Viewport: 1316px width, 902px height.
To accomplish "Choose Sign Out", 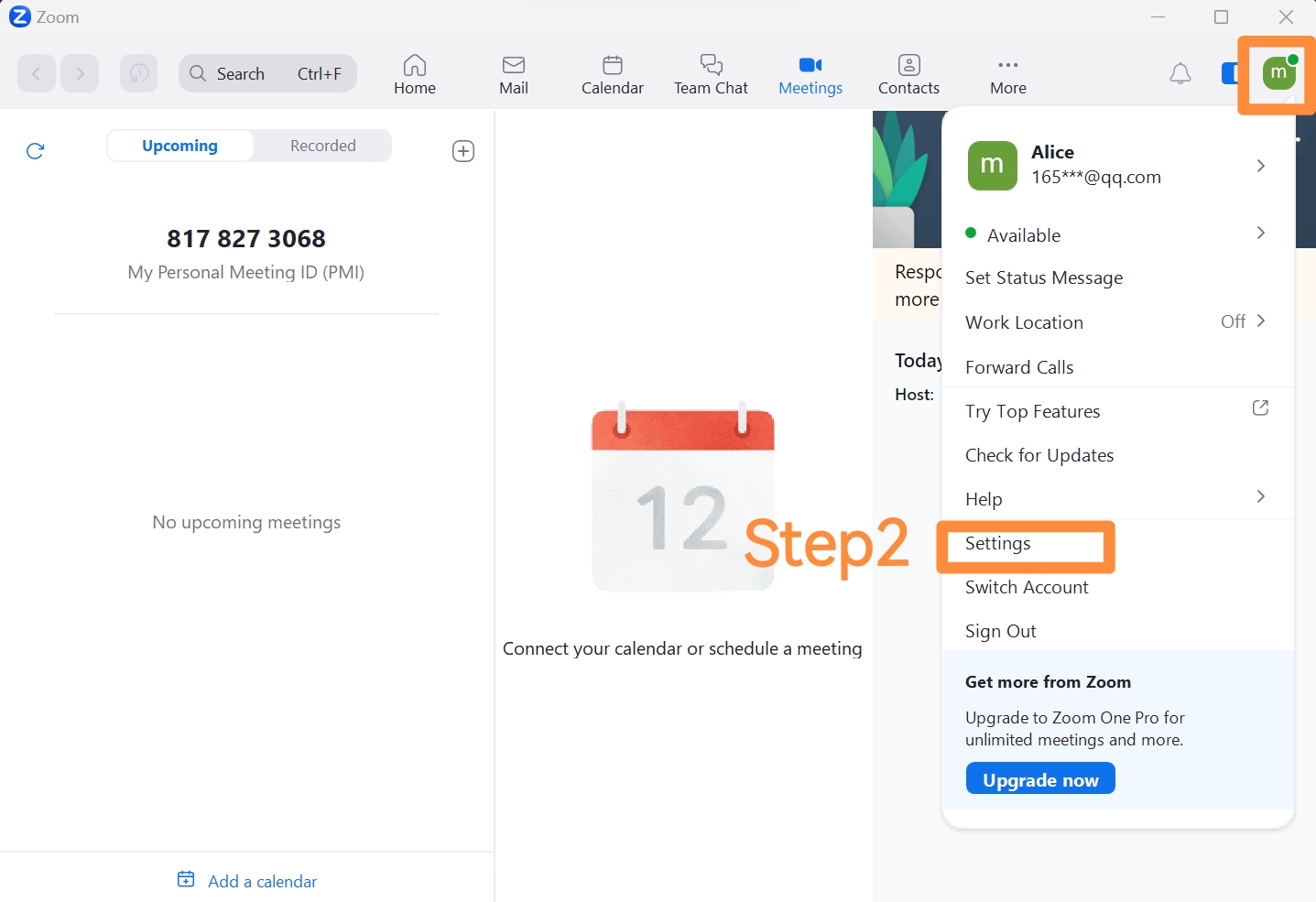I will pyautogui.click(x=1000, y=631).
